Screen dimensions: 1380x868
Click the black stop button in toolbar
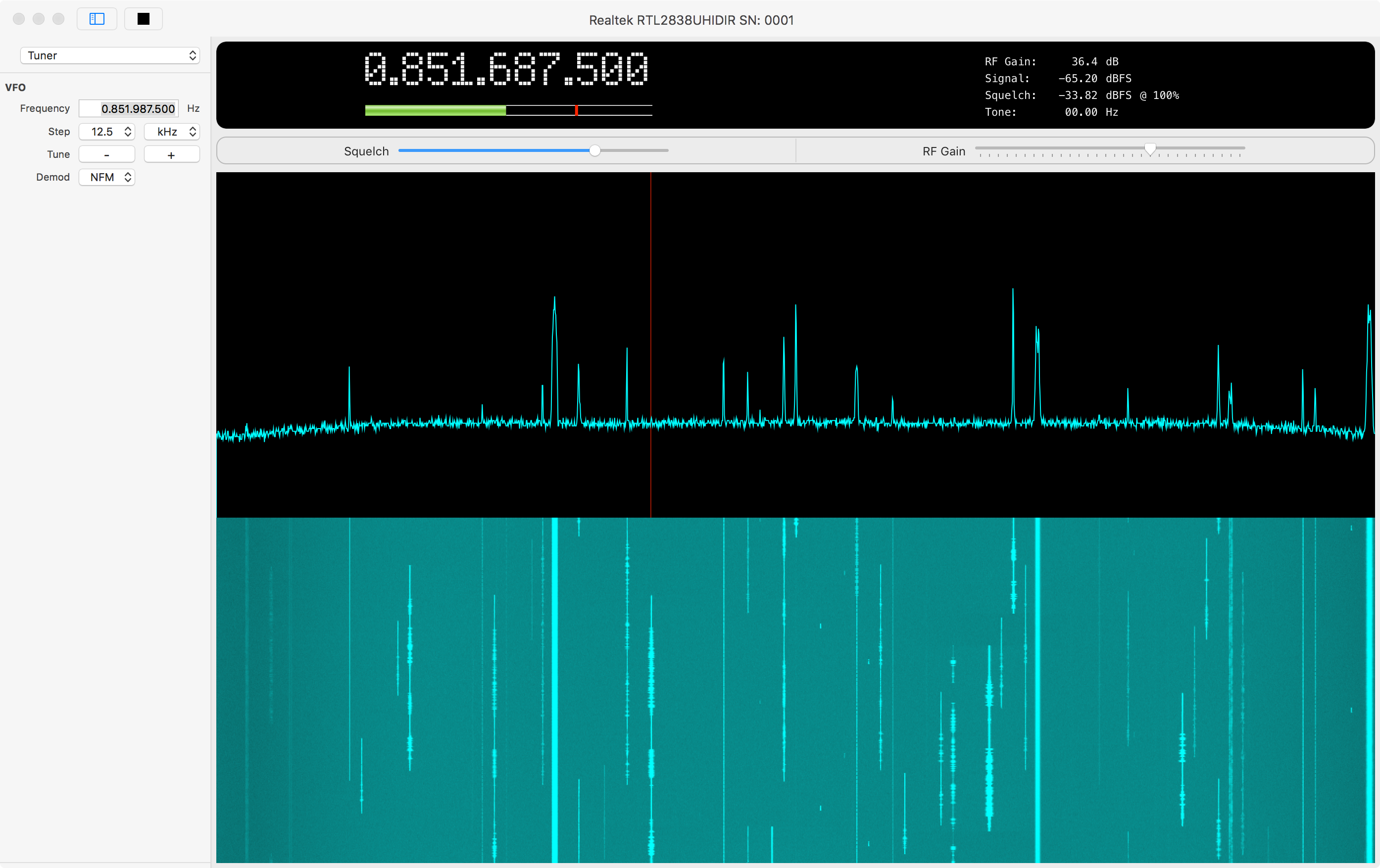pos(143,19)
